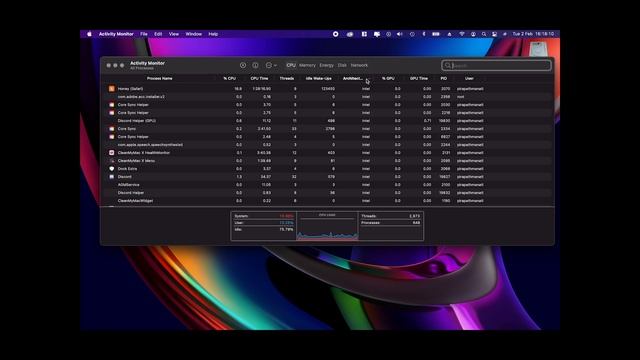Sort by PID column header
Image resolution: width=640 pixels, height=360 pixels.
444,78
